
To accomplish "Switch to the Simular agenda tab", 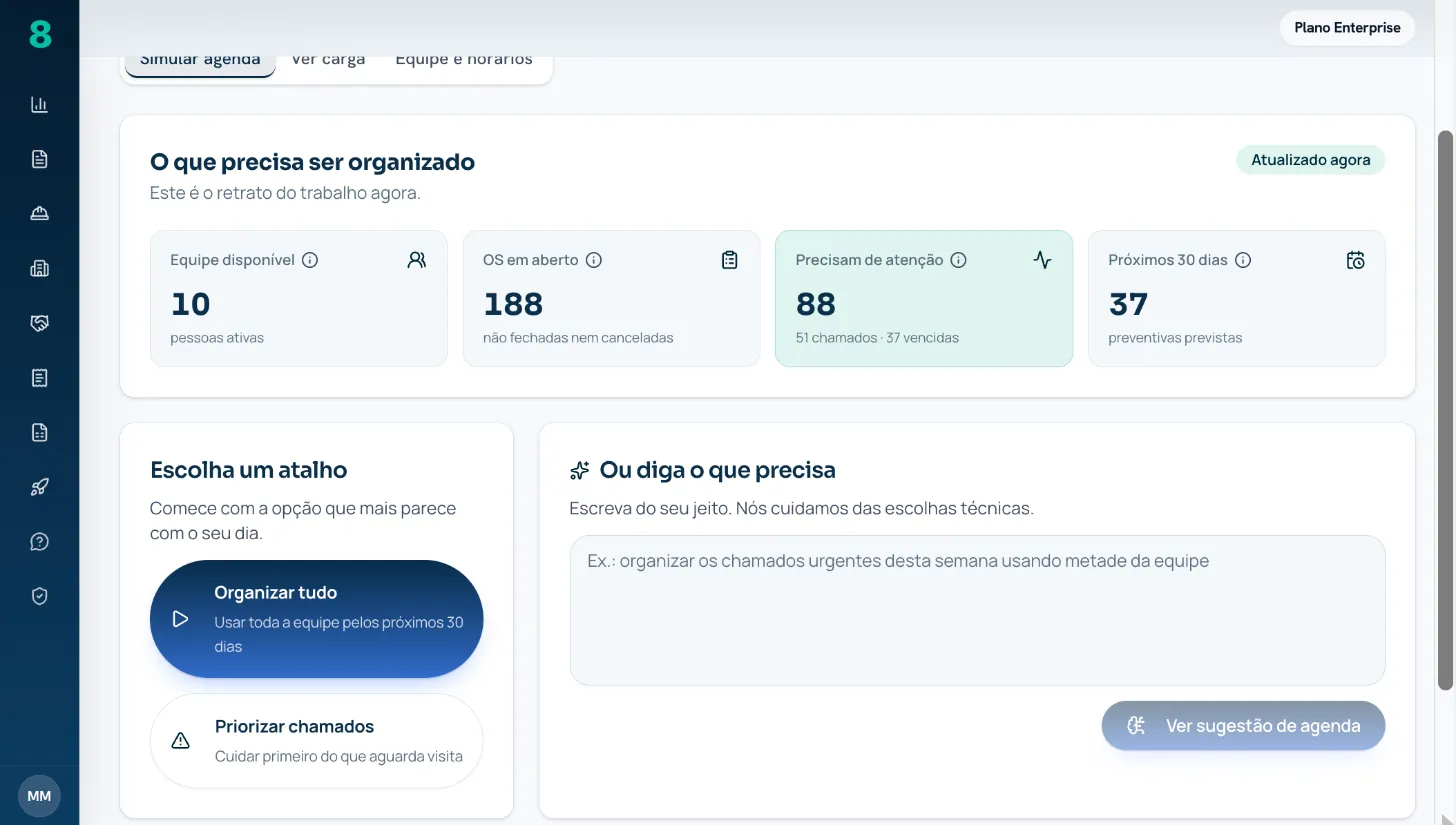I will (x=200, y=62).
